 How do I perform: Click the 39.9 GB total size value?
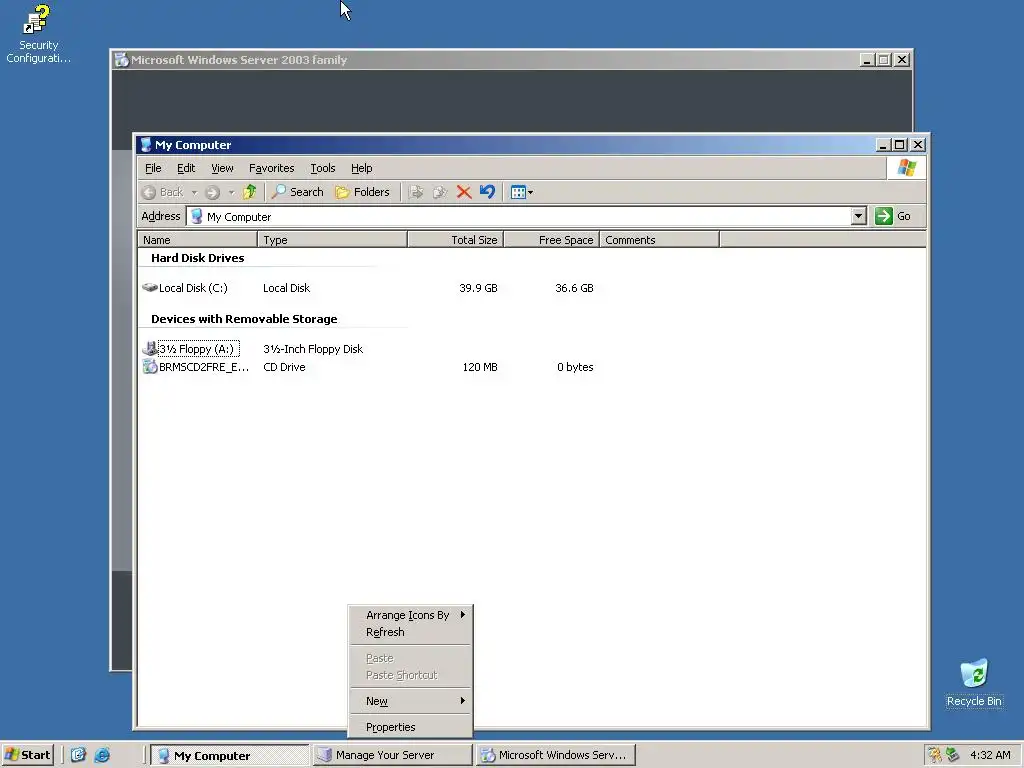tap(478, 288)
